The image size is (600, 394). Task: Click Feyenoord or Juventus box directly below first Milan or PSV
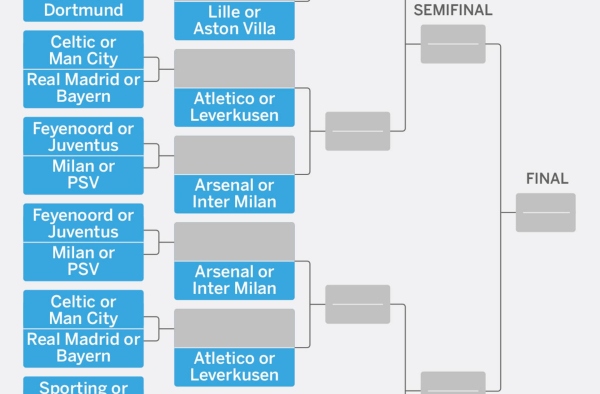pyautogui.click(x=83, y=223)
